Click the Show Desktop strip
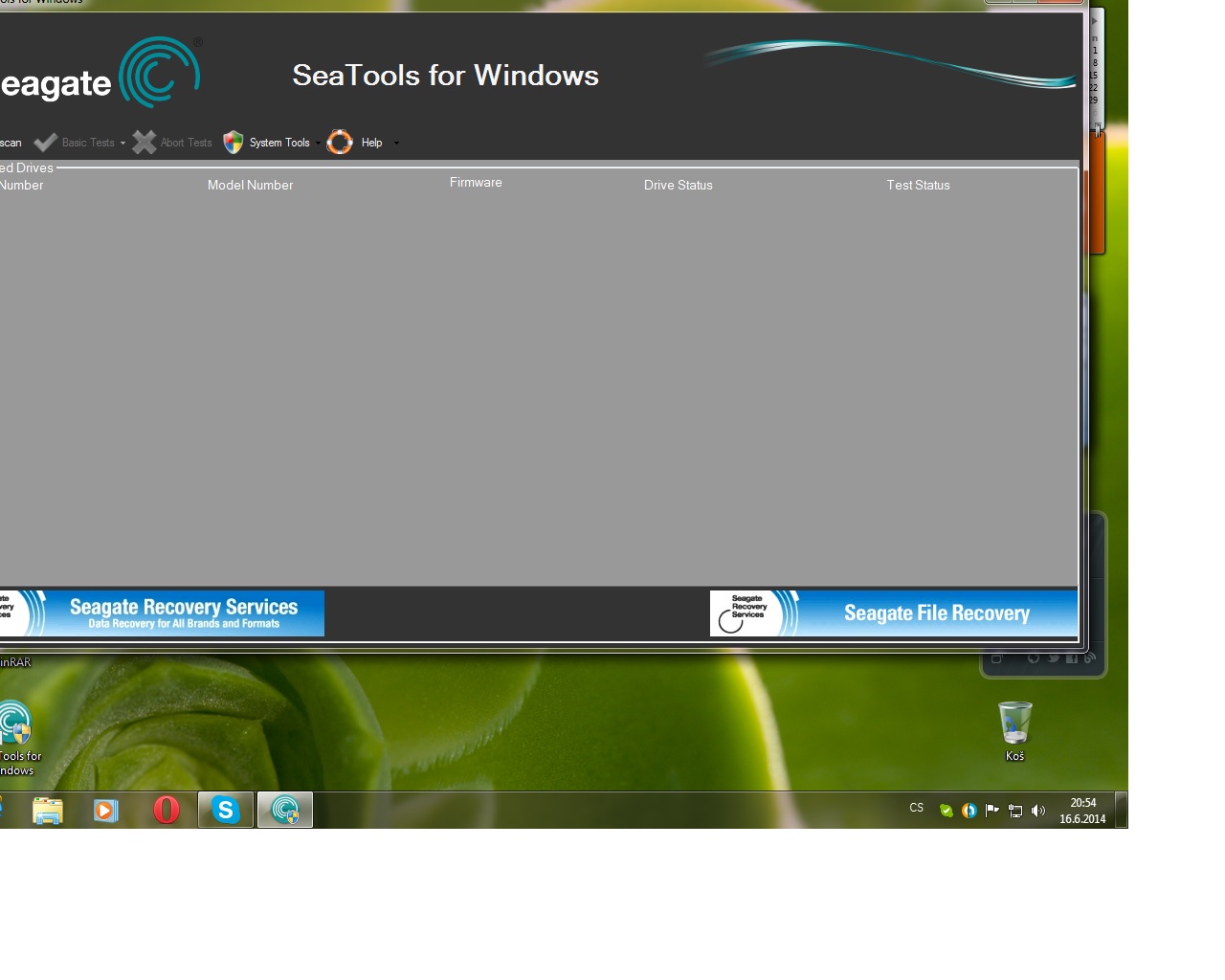 pyautogui.click(x=1122, y=810)
